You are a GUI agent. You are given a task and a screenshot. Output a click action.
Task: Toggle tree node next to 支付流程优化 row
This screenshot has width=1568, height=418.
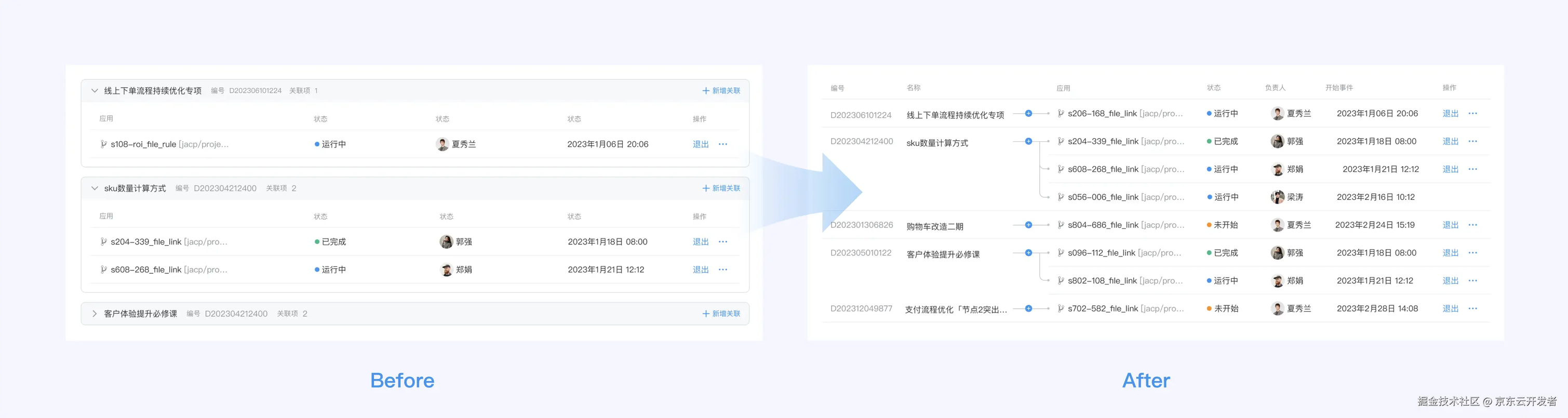tap(1029, 308)
